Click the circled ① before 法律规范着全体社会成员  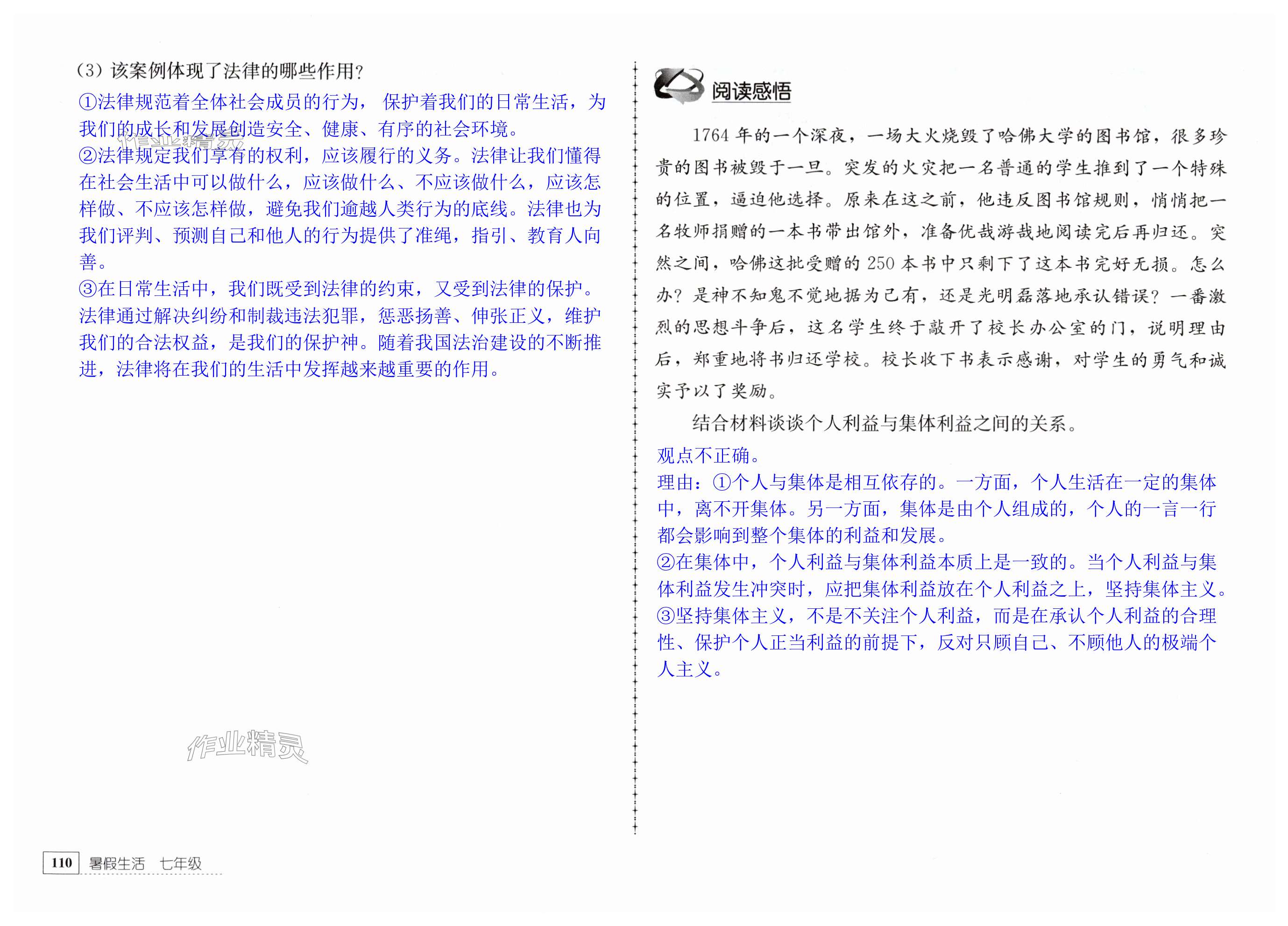tap(88, 102)
